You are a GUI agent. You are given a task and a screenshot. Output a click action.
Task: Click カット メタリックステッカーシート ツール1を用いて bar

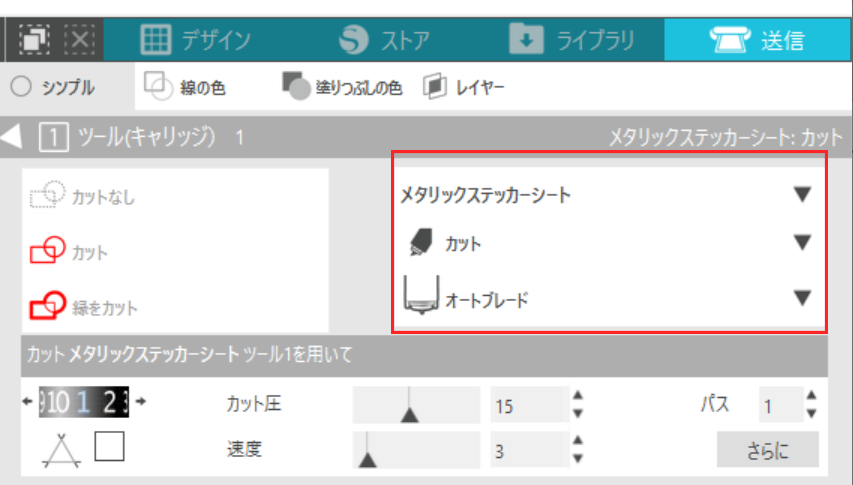pos(424,355)
